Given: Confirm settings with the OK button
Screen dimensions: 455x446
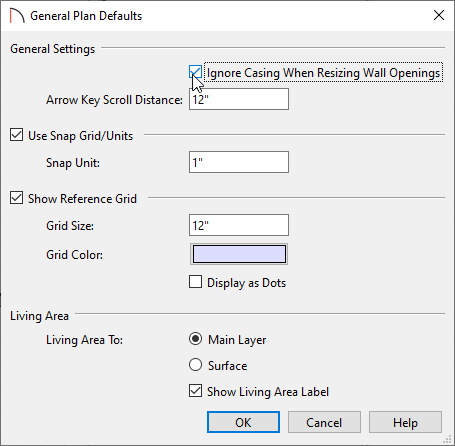Looking at the screenshot, I should pyautogui.click(x=243, y=422).
